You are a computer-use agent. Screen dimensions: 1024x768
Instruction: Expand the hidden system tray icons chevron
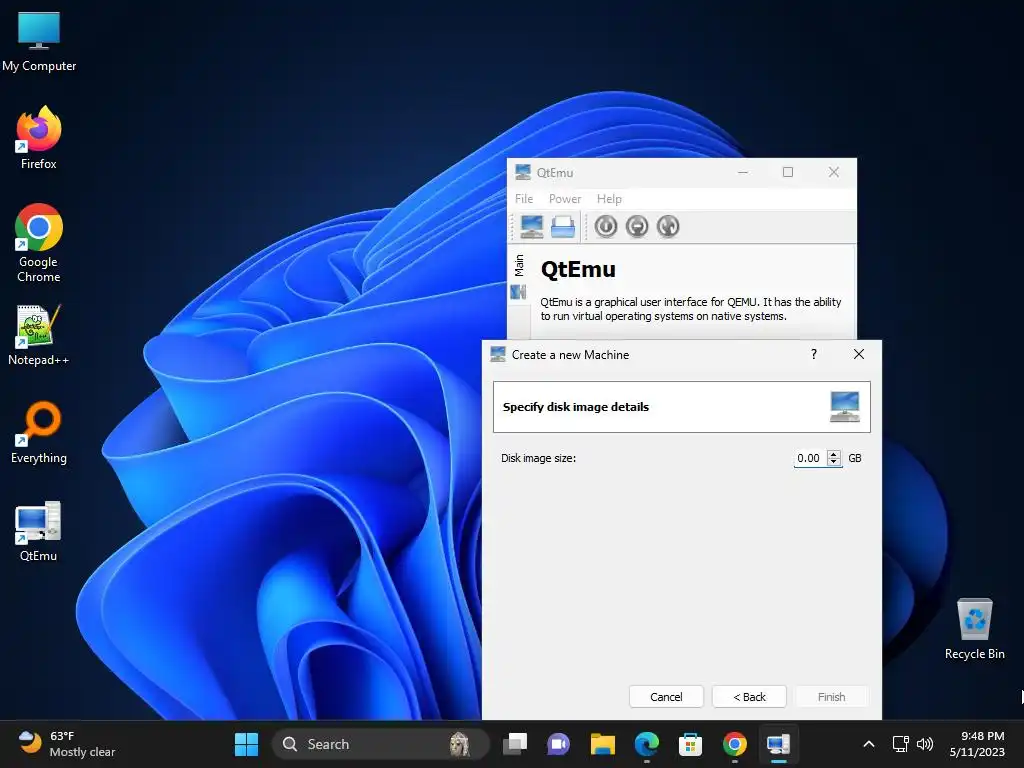click(869, 744)
